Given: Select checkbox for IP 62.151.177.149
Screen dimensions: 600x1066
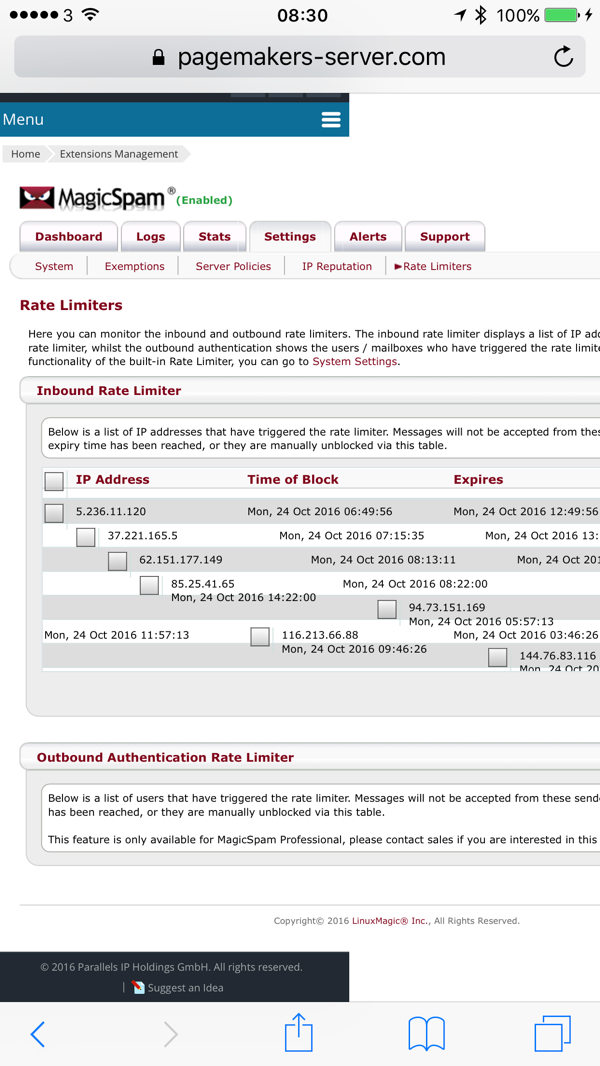Looking at the screenshot, I should point(117,561).
